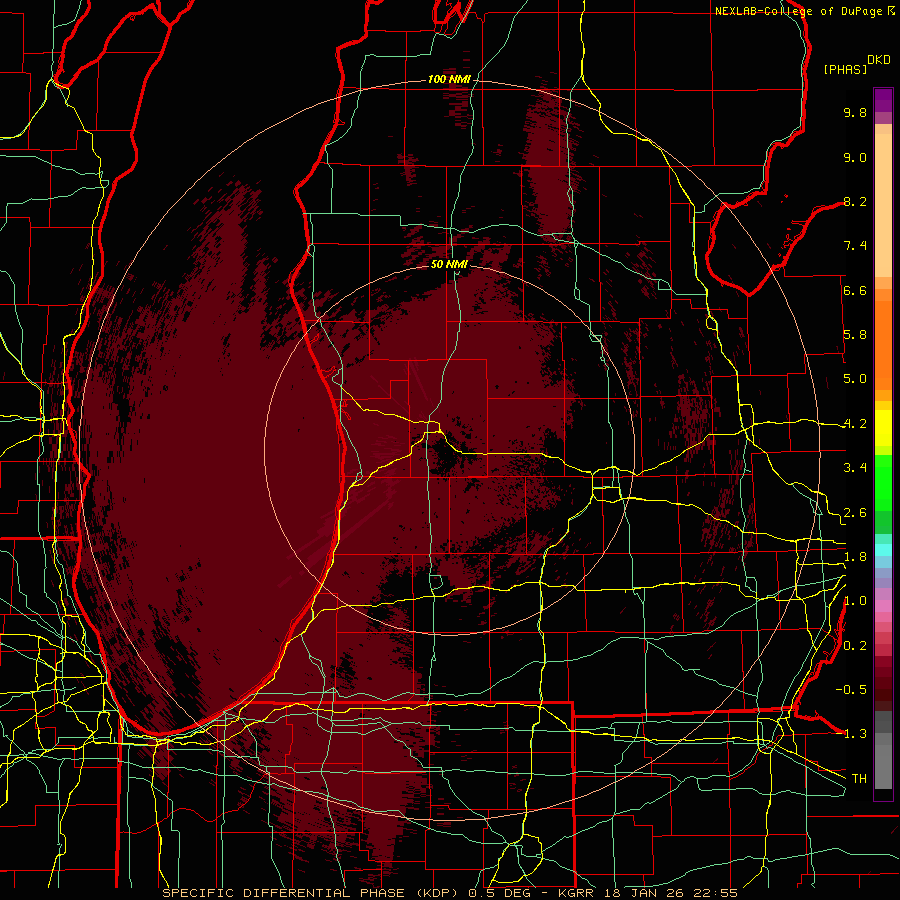Click the 0.2 scale value
900x900 pixels.
855,646
